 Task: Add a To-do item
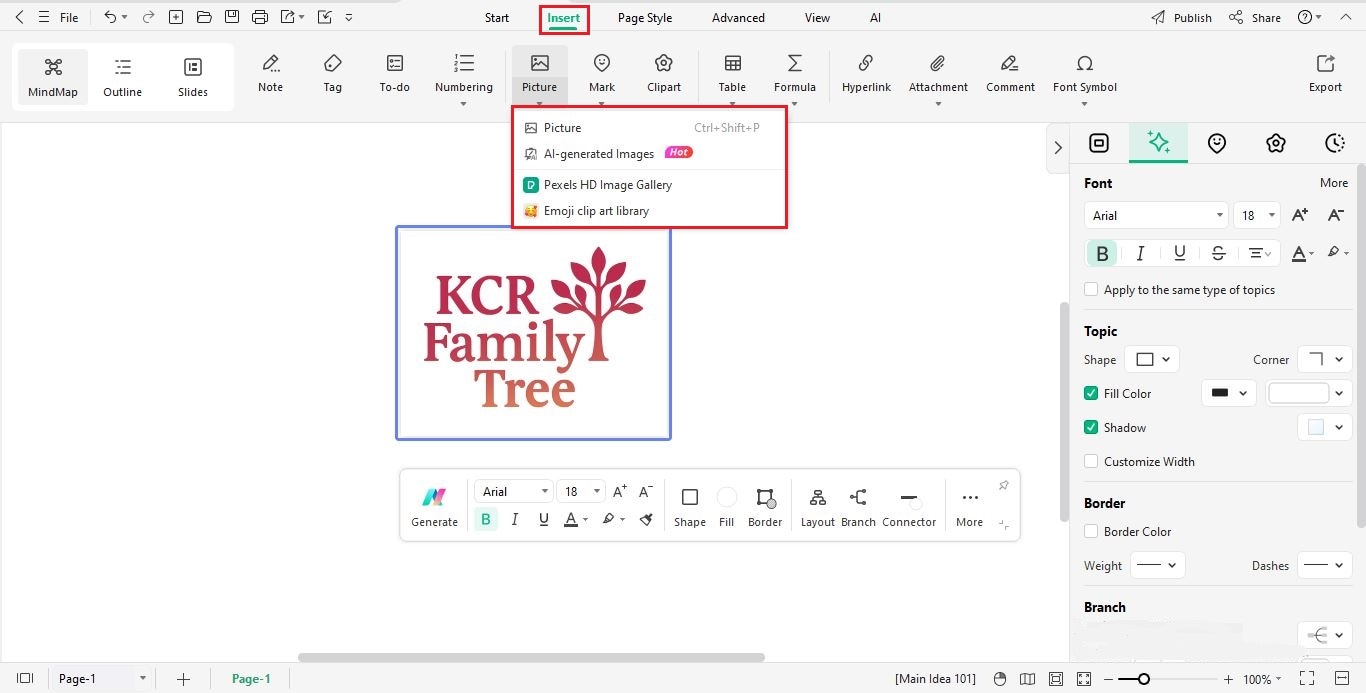click(395, 74)
